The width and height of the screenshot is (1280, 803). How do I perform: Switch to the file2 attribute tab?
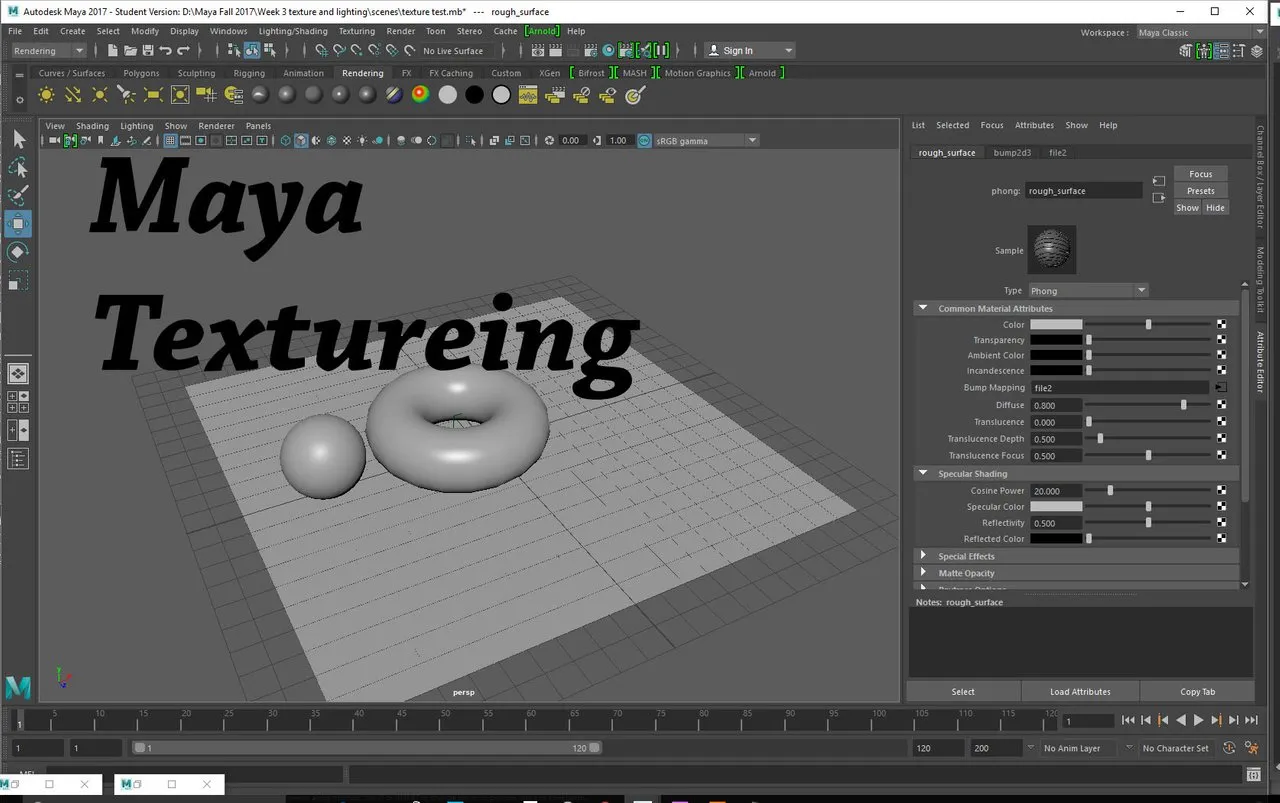pyautogui.click(x=1057, y=153)
